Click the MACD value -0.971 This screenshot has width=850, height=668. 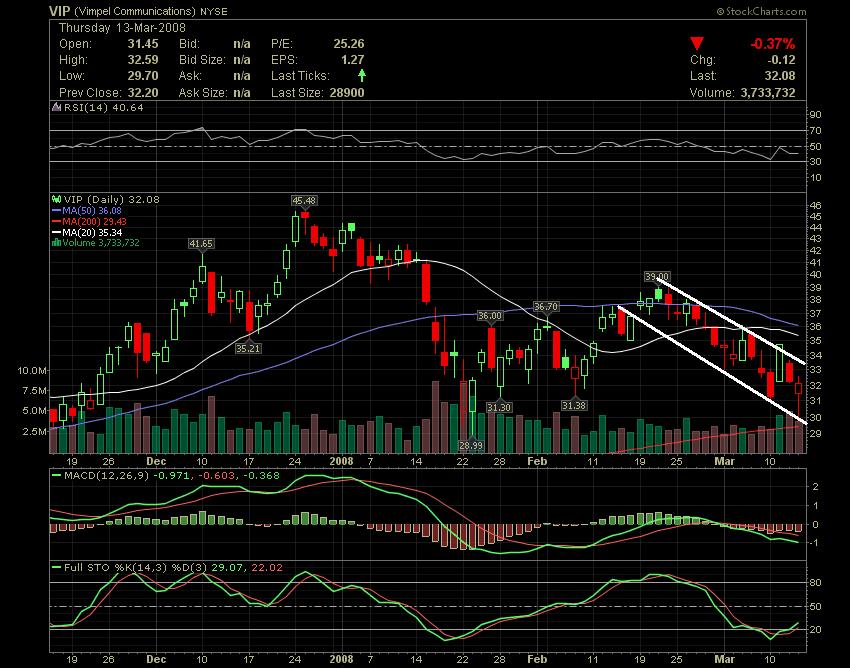pos(171,476)
